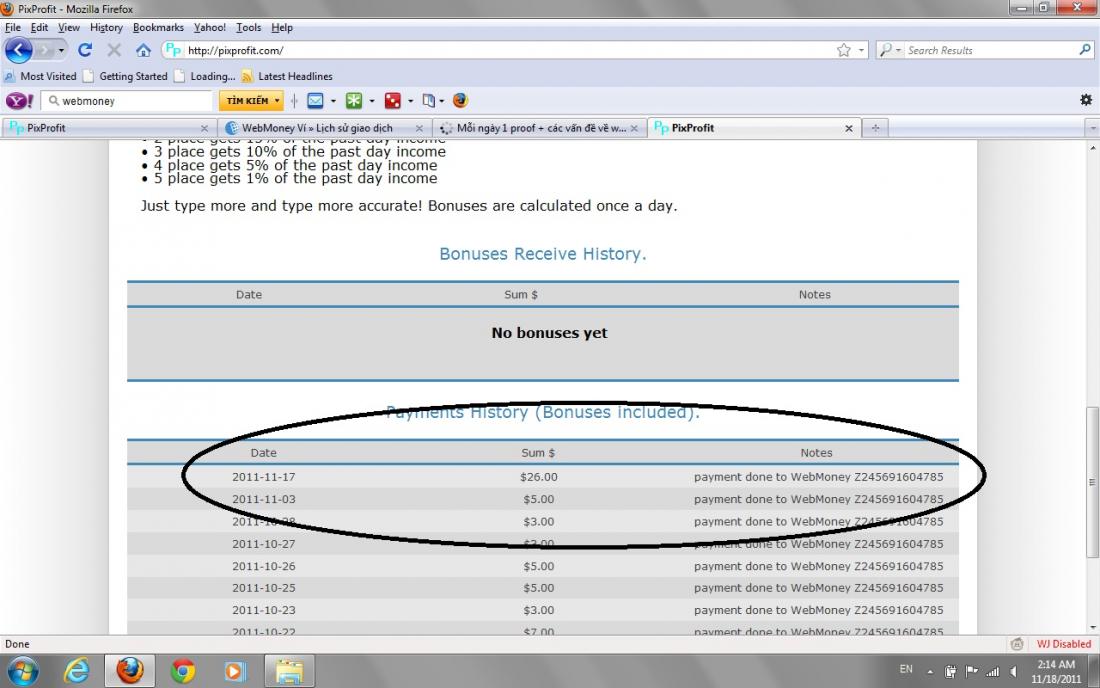Open the Loading... bookmark
This screenshot has height=688, width=1100.
(x=204, y=76)
